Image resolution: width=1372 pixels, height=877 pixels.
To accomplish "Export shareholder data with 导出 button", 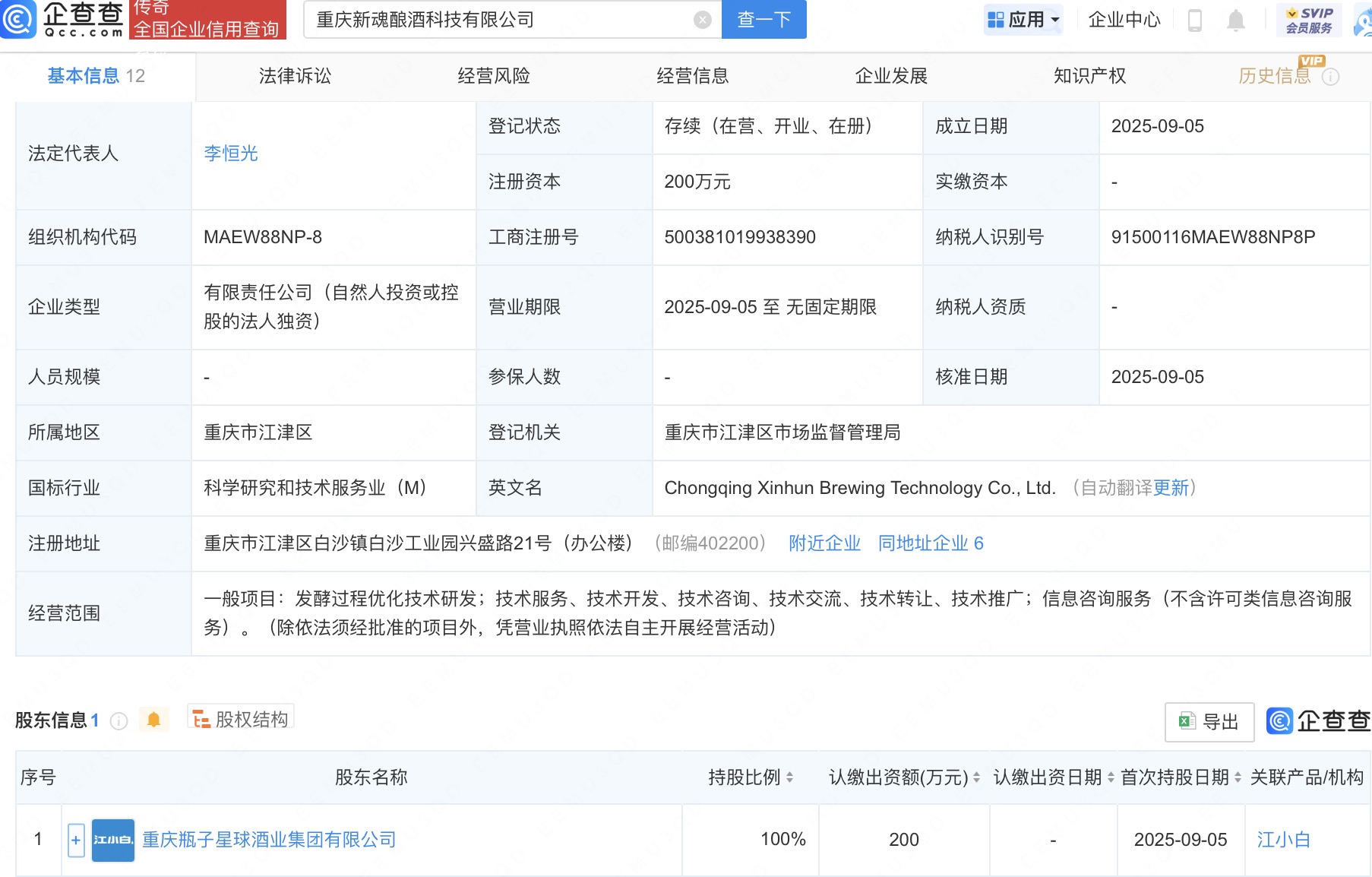I will 1209,721.
